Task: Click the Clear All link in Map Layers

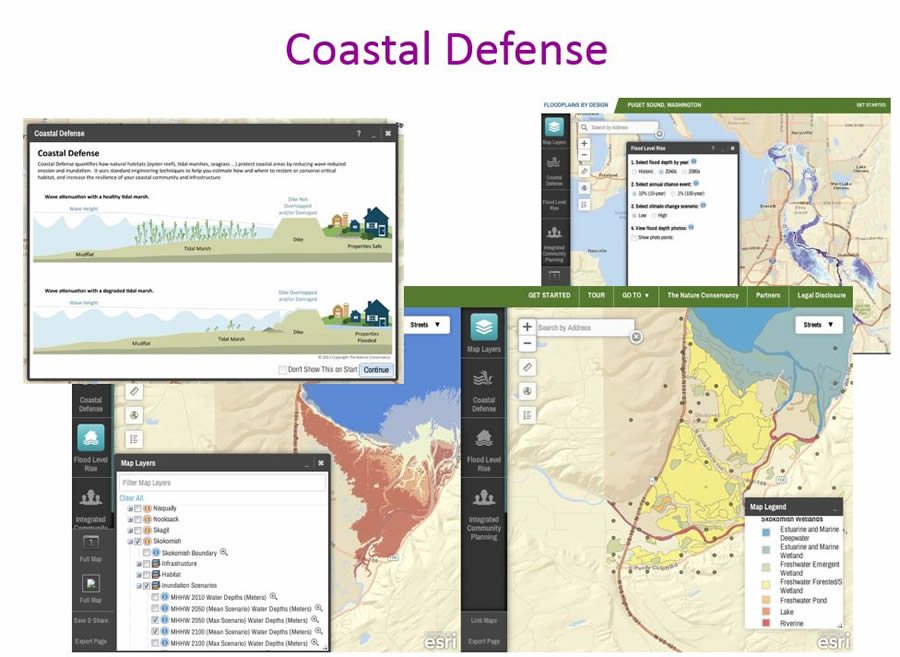Action: click(x=132, y=496)
